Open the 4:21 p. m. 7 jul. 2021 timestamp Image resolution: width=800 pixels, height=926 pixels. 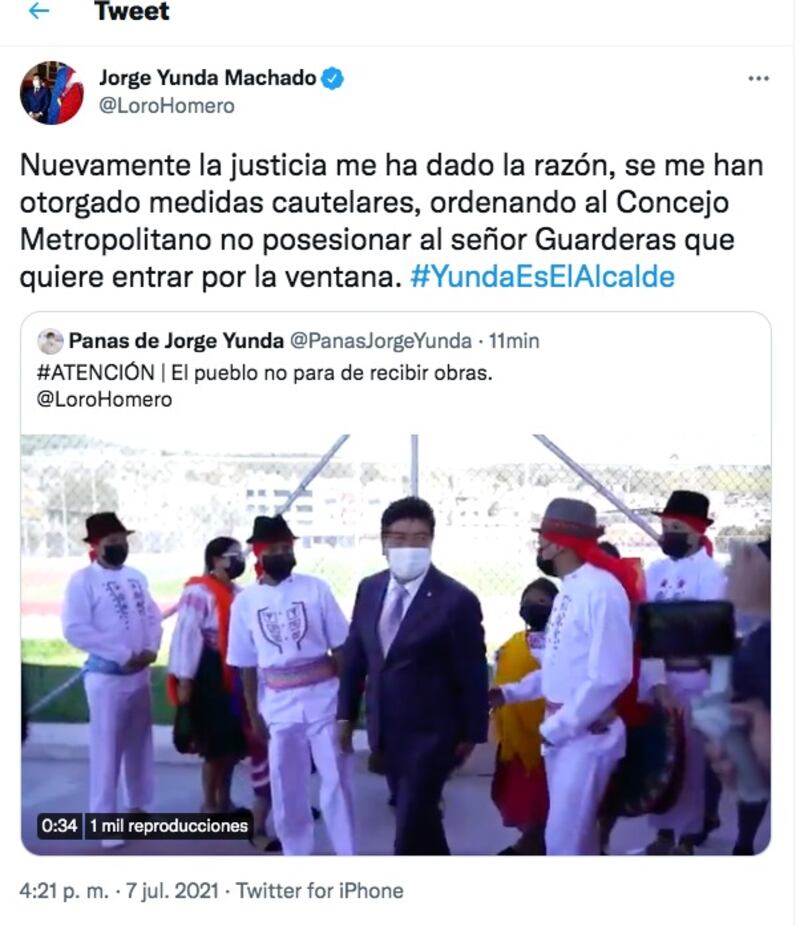pos(119,891)
